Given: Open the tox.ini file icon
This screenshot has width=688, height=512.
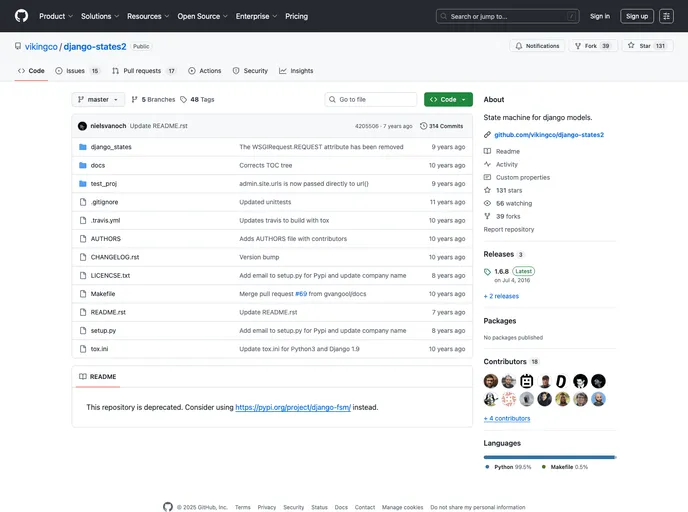Looking at the screenshot, I should [x=82, y=349].
